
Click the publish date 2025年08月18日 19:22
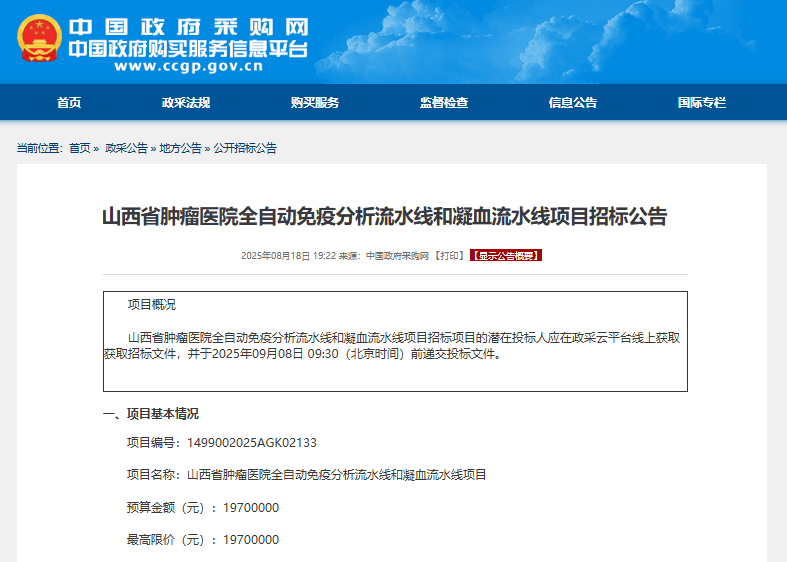click(288, 255)
